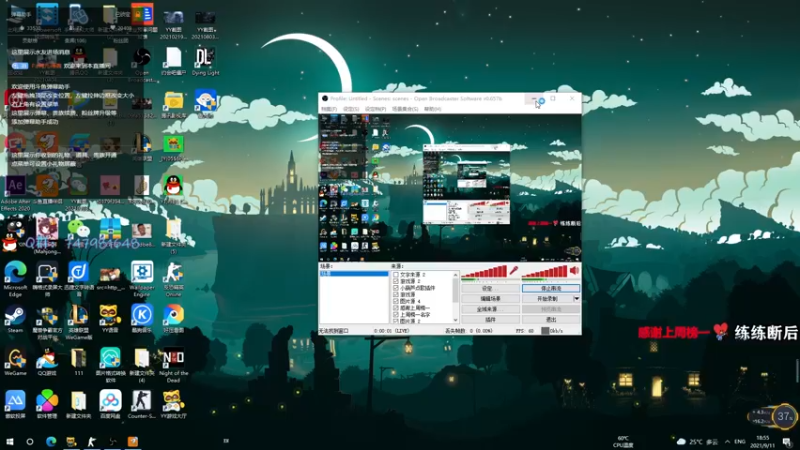Open the taskbar clock and date

tap(762, 441)
